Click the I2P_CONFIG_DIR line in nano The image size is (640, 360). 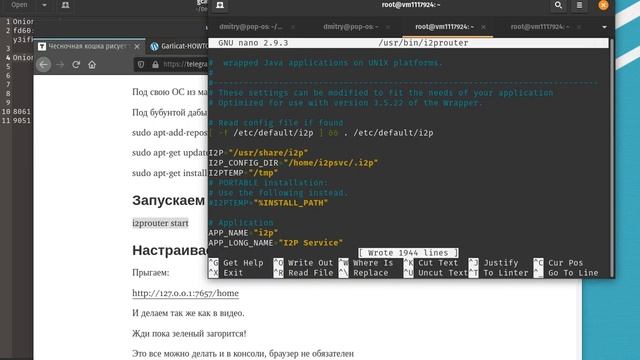point(293,163)
